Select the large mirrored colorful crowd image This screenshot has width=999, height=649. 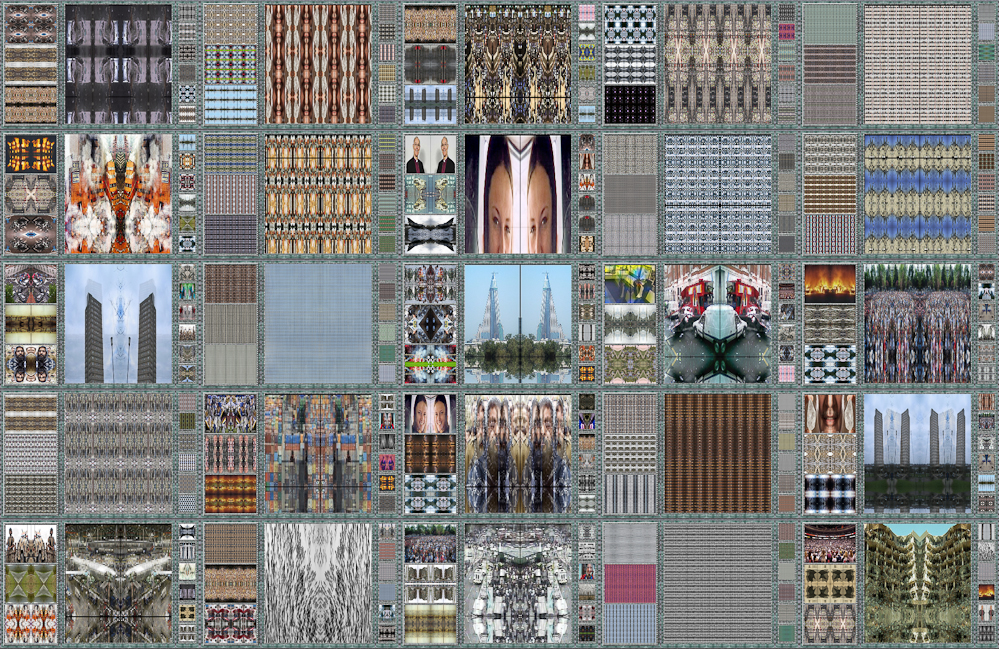pyautogui.click(x=917, y=324)
